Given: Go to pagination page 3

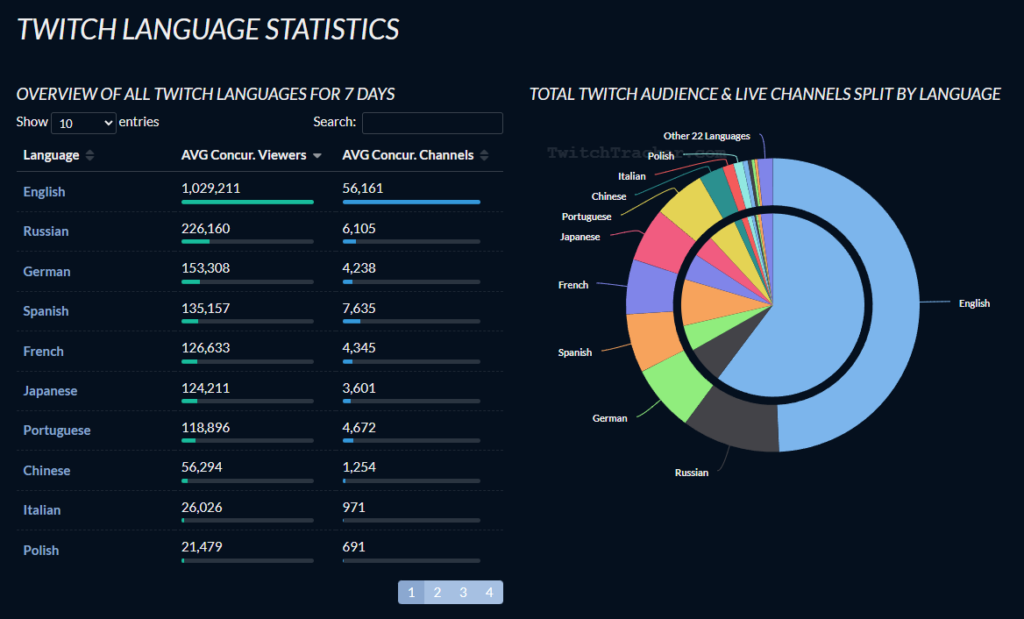Looking at the screenshot, I should pos(463,592).
